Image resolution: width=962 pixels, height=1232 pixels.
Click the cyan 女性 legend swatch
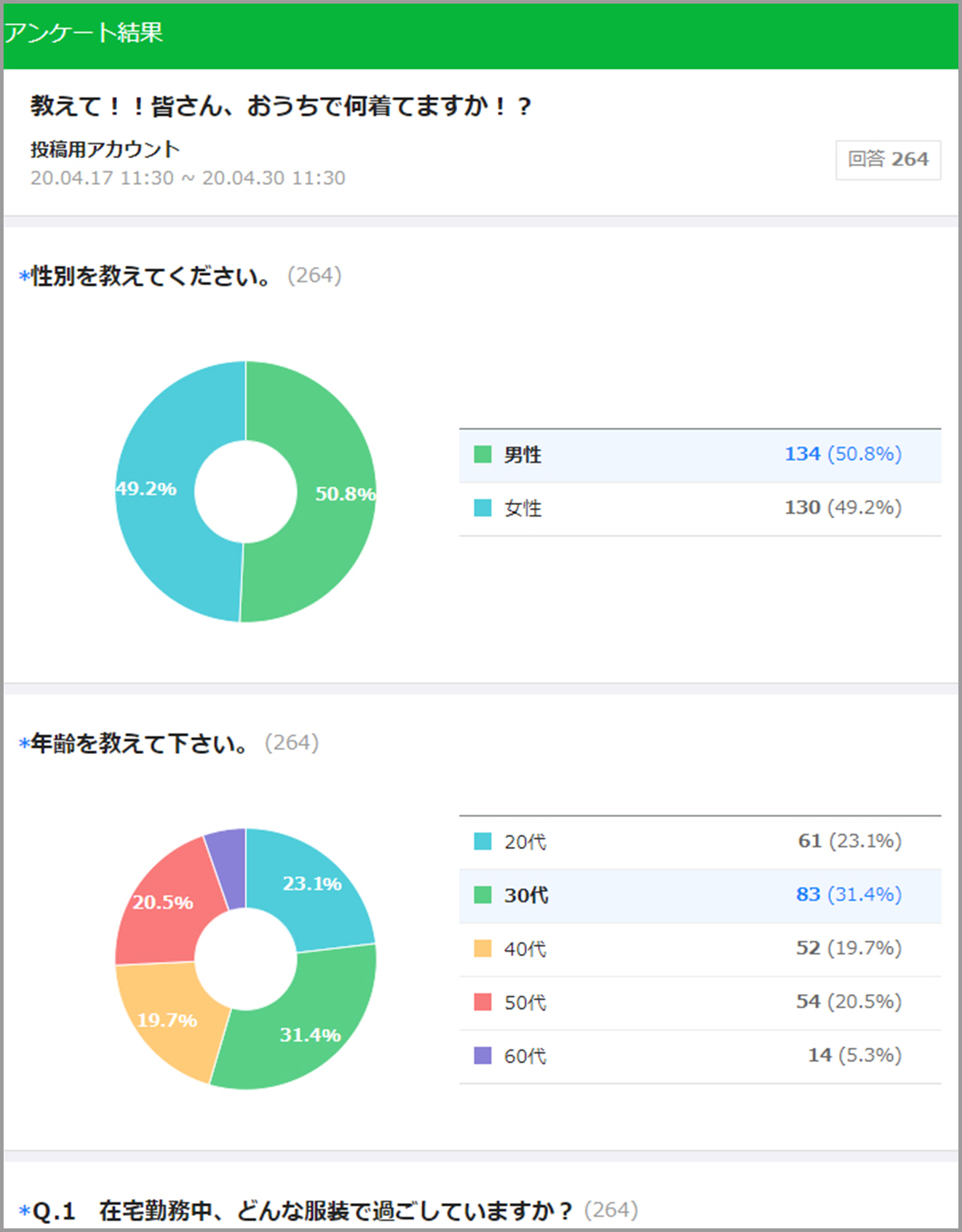(x=482, y=508)
